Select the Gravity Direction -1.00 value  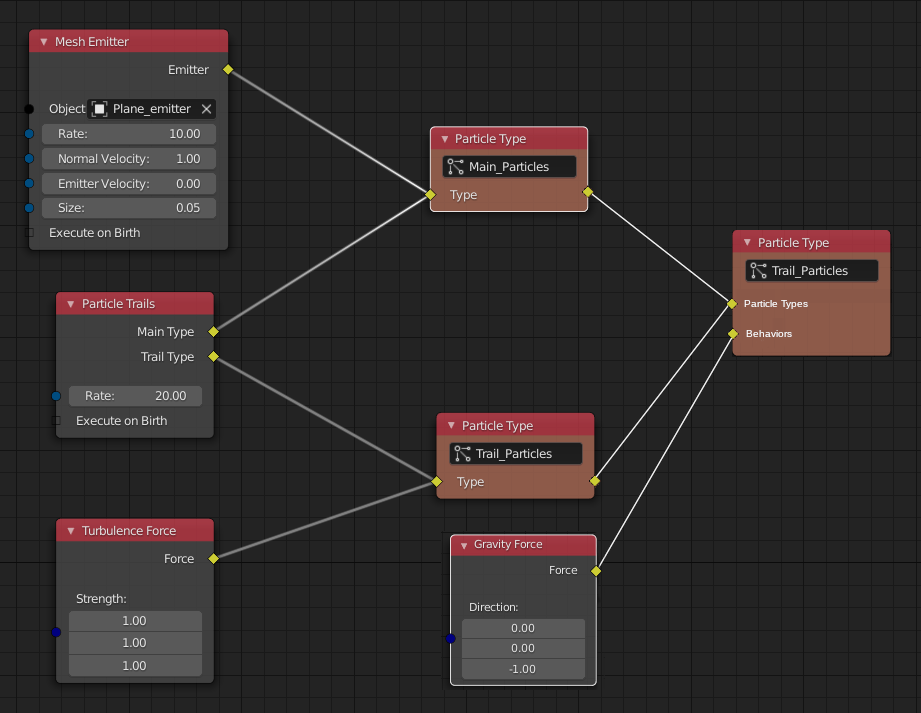click(523, 669)
